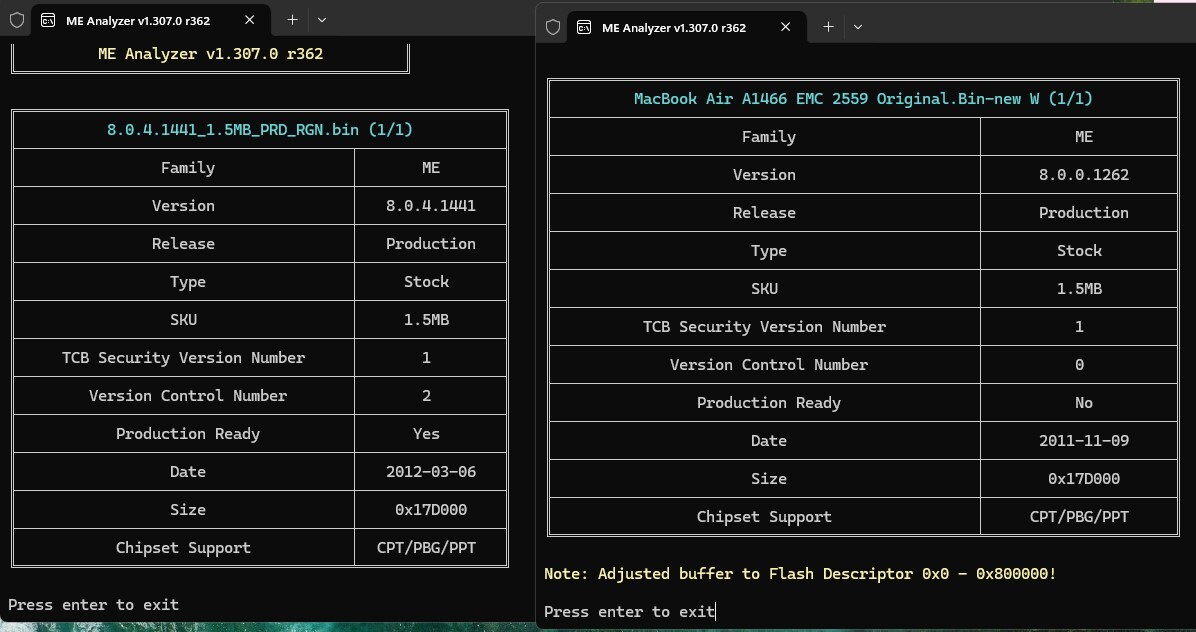Screen dimensions: 1196x632
Task: Click the version value 8.0.0.1262 in the table
Action: [x=1084, y=175]
